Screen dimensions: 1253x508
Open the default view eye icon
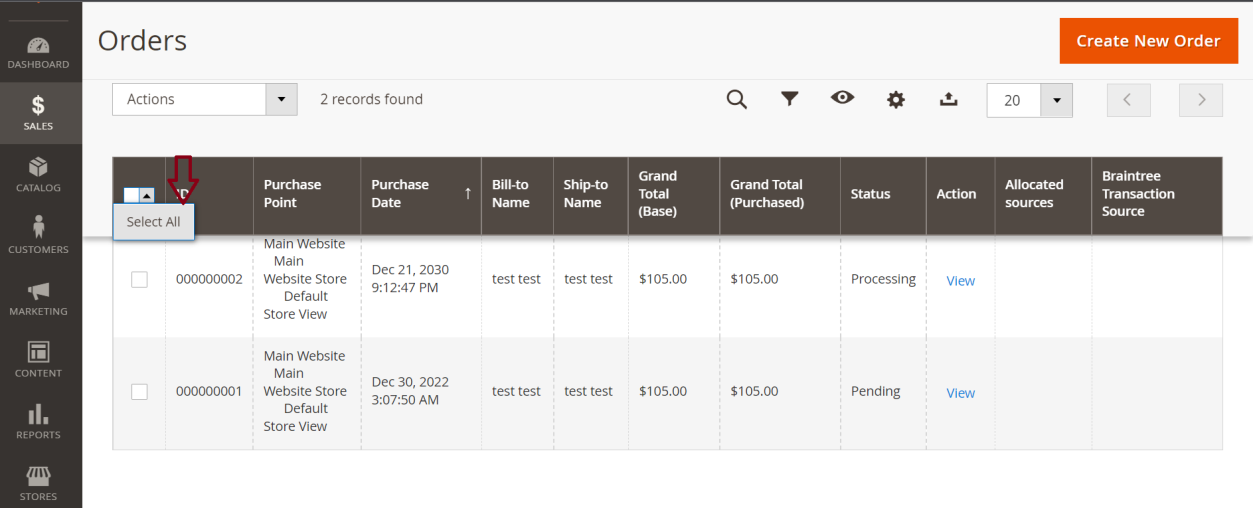tap(843, 98)
